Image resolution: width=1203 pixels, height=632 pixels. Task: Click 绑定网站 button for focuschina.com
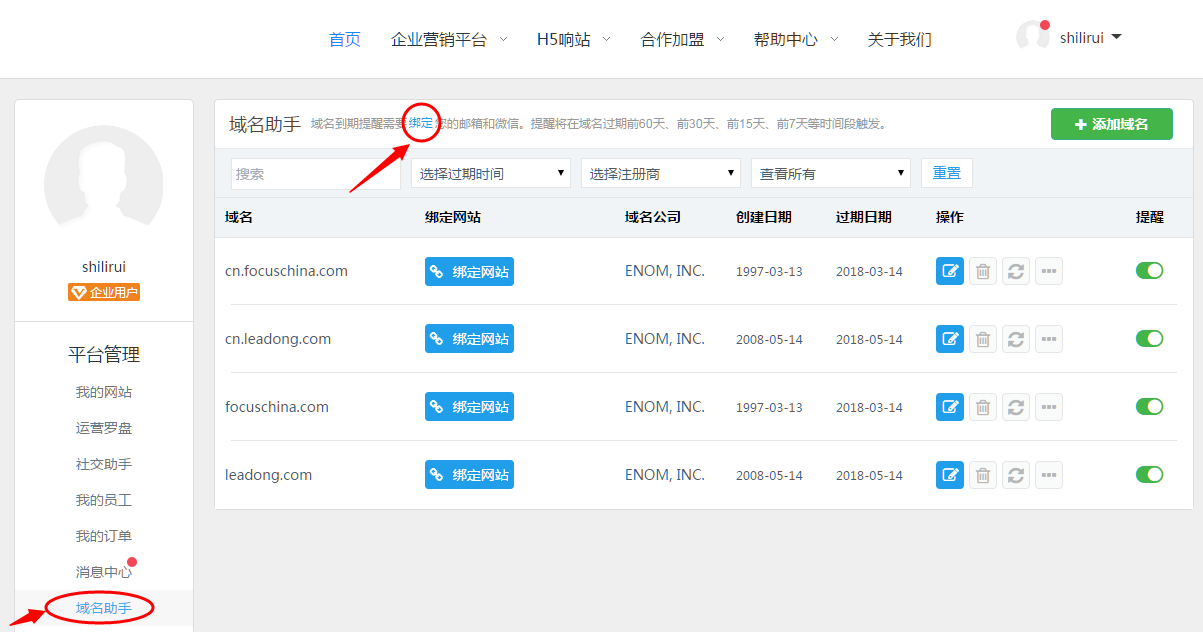pos(469,407)
